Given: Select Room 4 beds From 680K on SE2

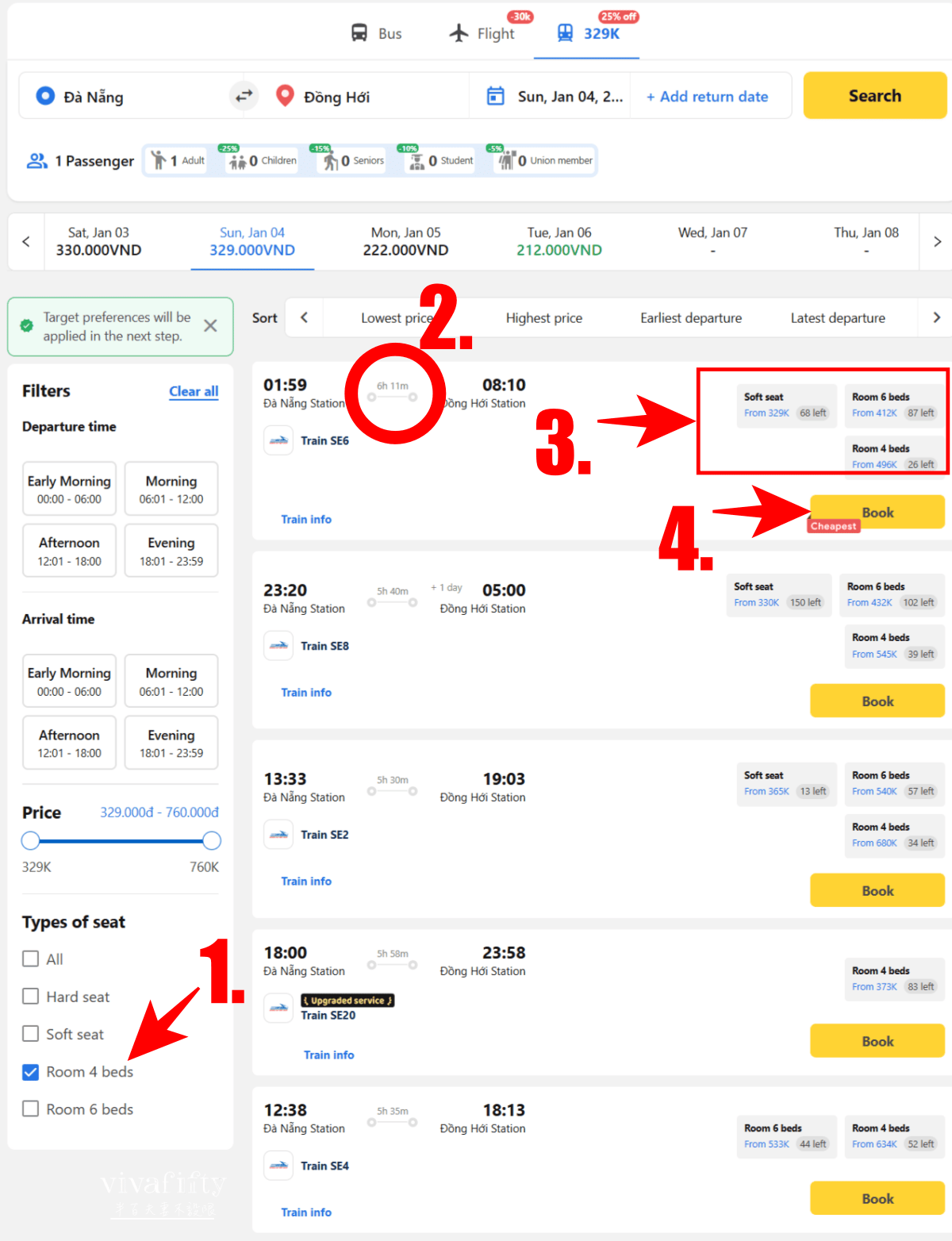Looking at the screenshot, I should 894,836.
